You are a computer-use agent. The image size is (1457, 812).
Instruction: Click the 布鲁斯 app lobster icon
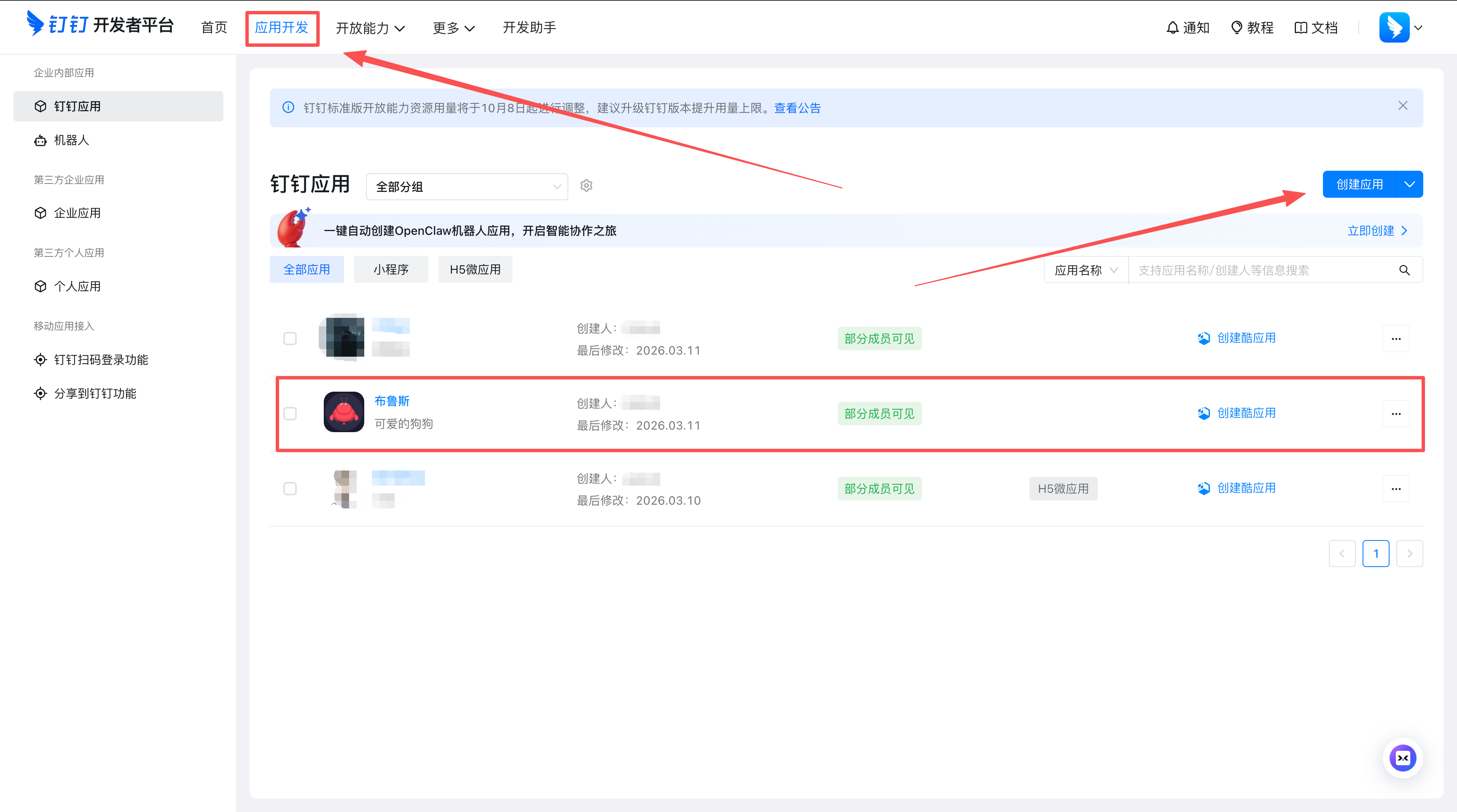click(343, 412)
